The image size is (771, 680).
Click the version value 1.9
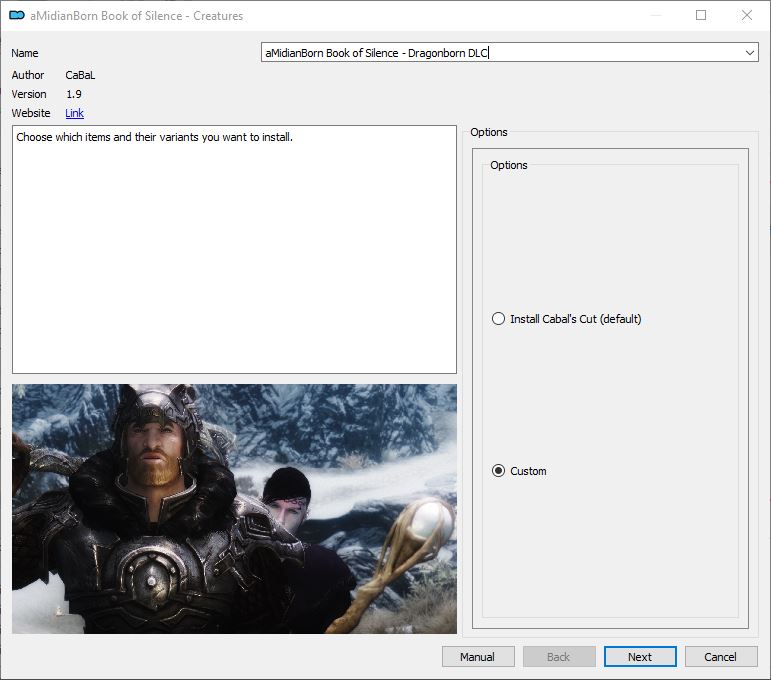click(74, 94)
